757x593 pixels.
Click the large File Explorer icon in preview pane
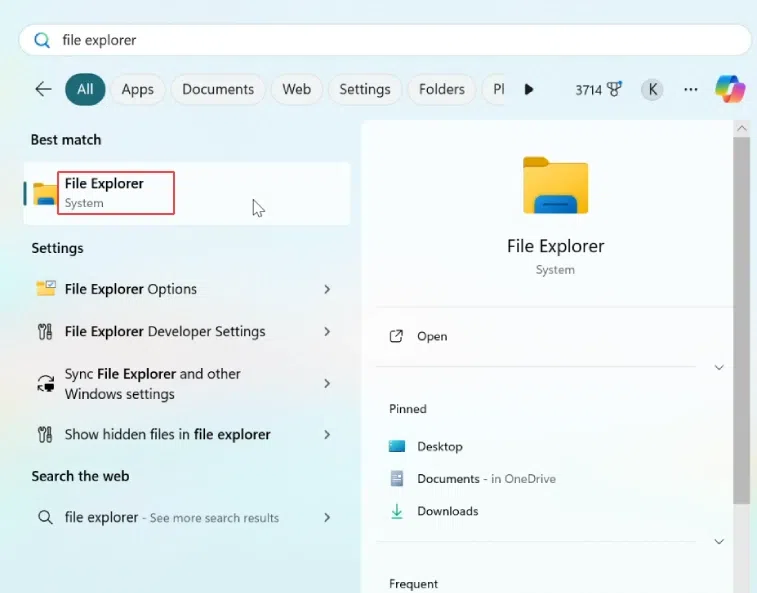point(555,185)
